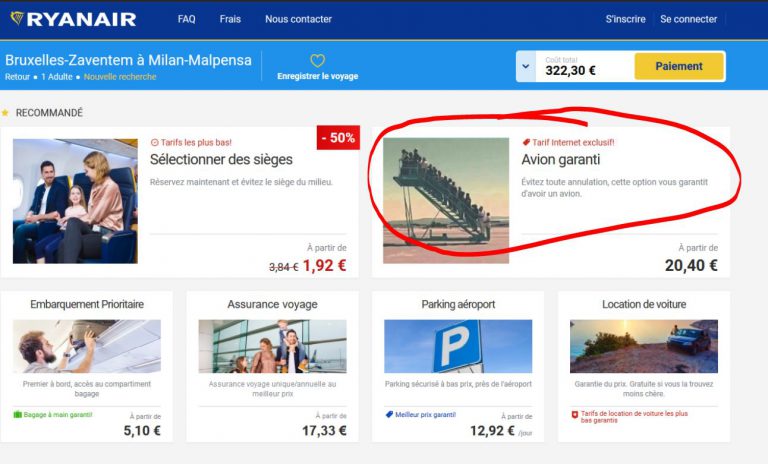The image size is (768, 464).
Task: Click the Embarquement Prioritaire photo
Action: 87,346
